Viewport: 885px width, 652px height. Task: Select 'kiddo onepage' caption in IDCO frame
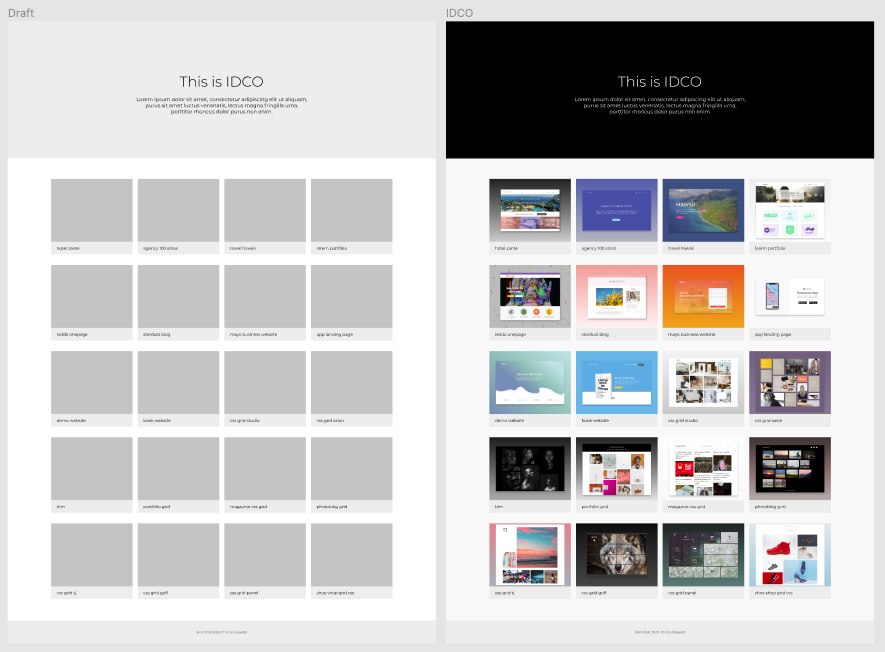(510, 335)
